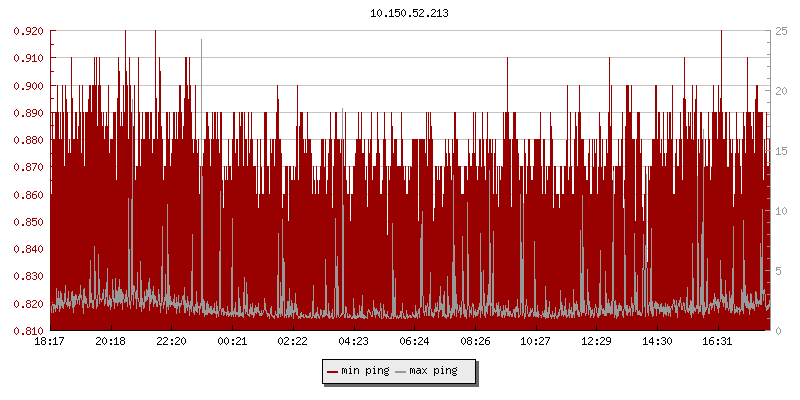Image resolution: width=800 pixels, height=400 pixels.
Task: Select the 04:23 time axis label
Action: (353, 342)
